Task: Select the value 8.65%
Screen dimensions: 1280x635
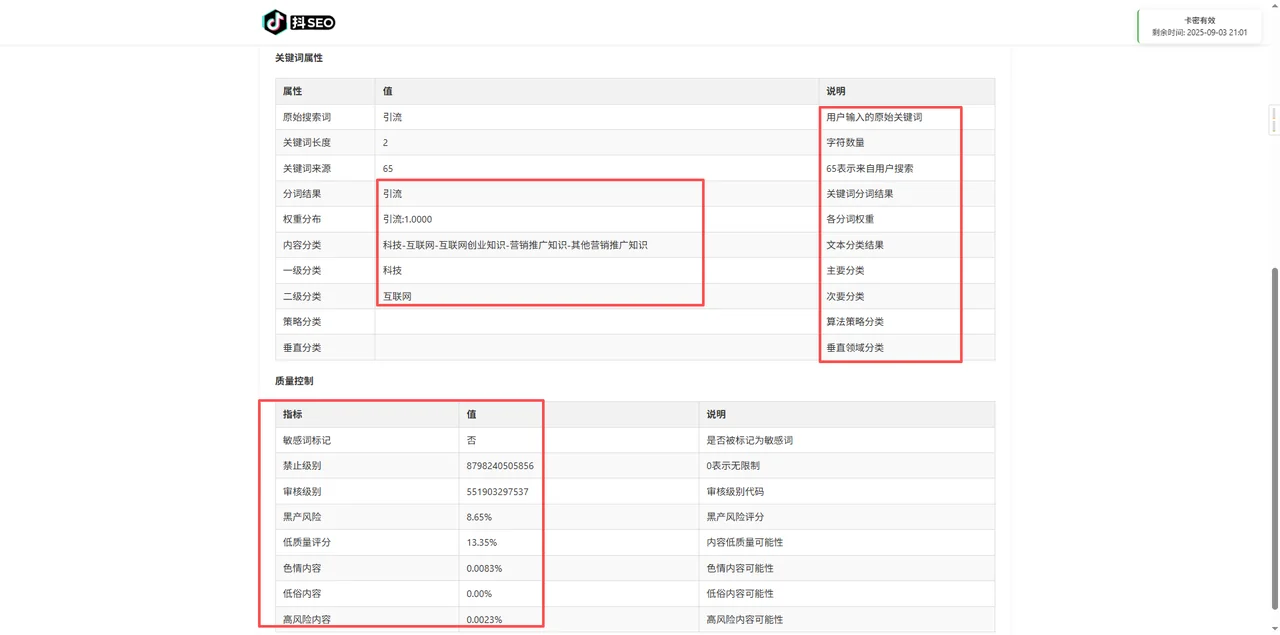Action: click(479, 517)
